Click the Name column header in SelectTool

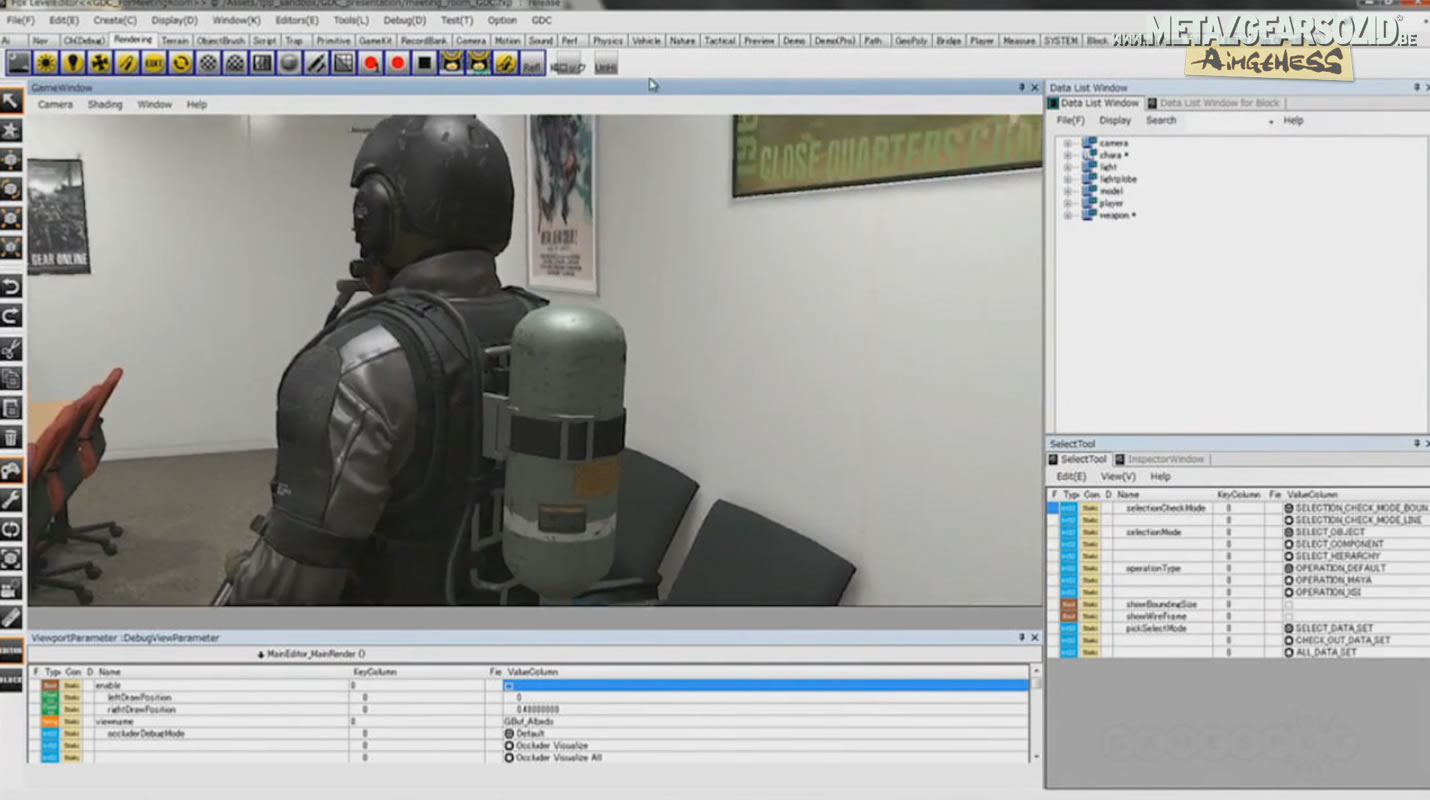(x=1128, y=495)
